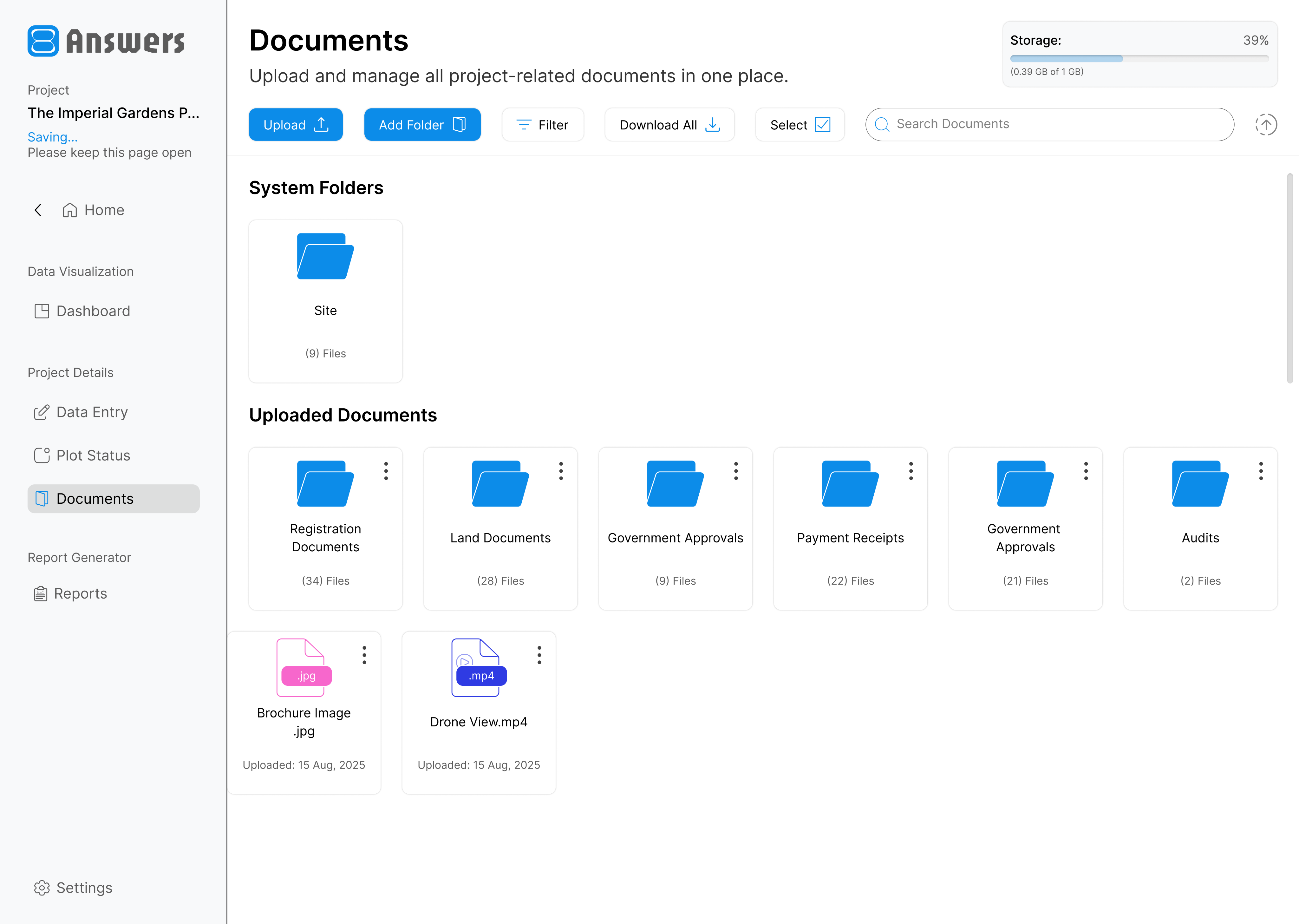This screenshot has height=924, width=1299.
Task: Click the circular upload arrow icon beside search
Action: pos(1266,125)
